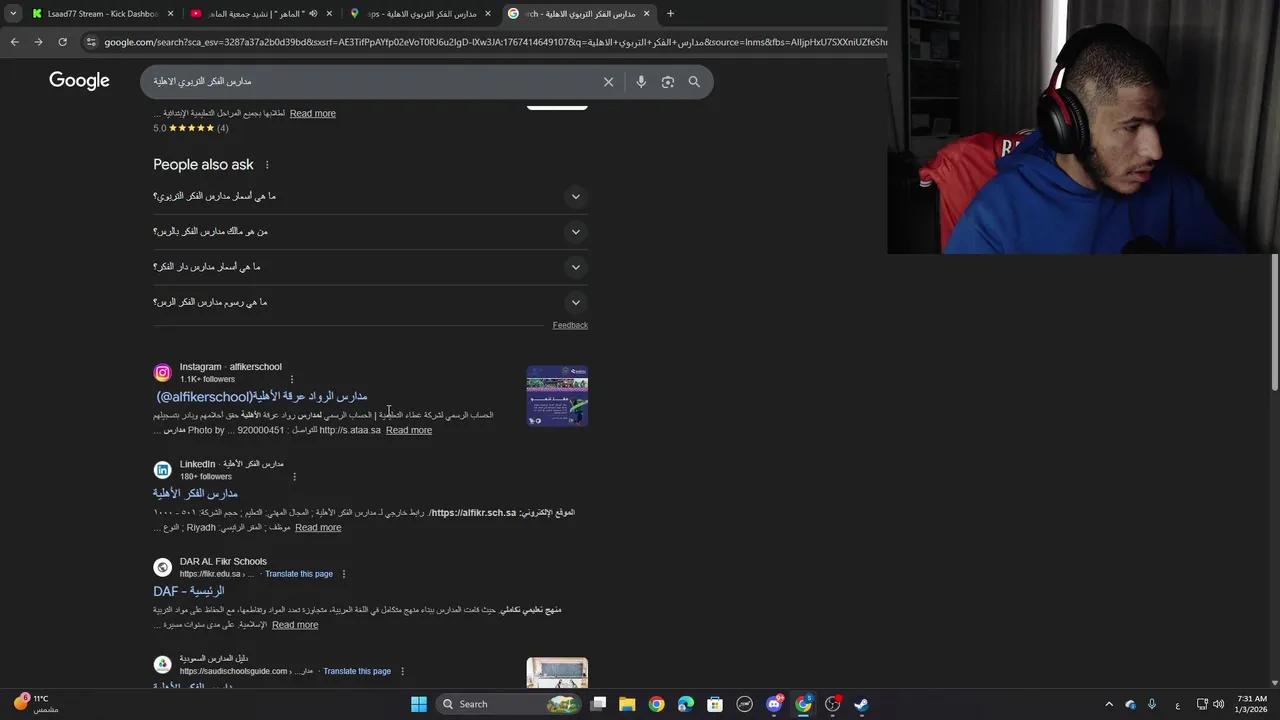Close the Kick Dashboard tab

pos(170,14)
